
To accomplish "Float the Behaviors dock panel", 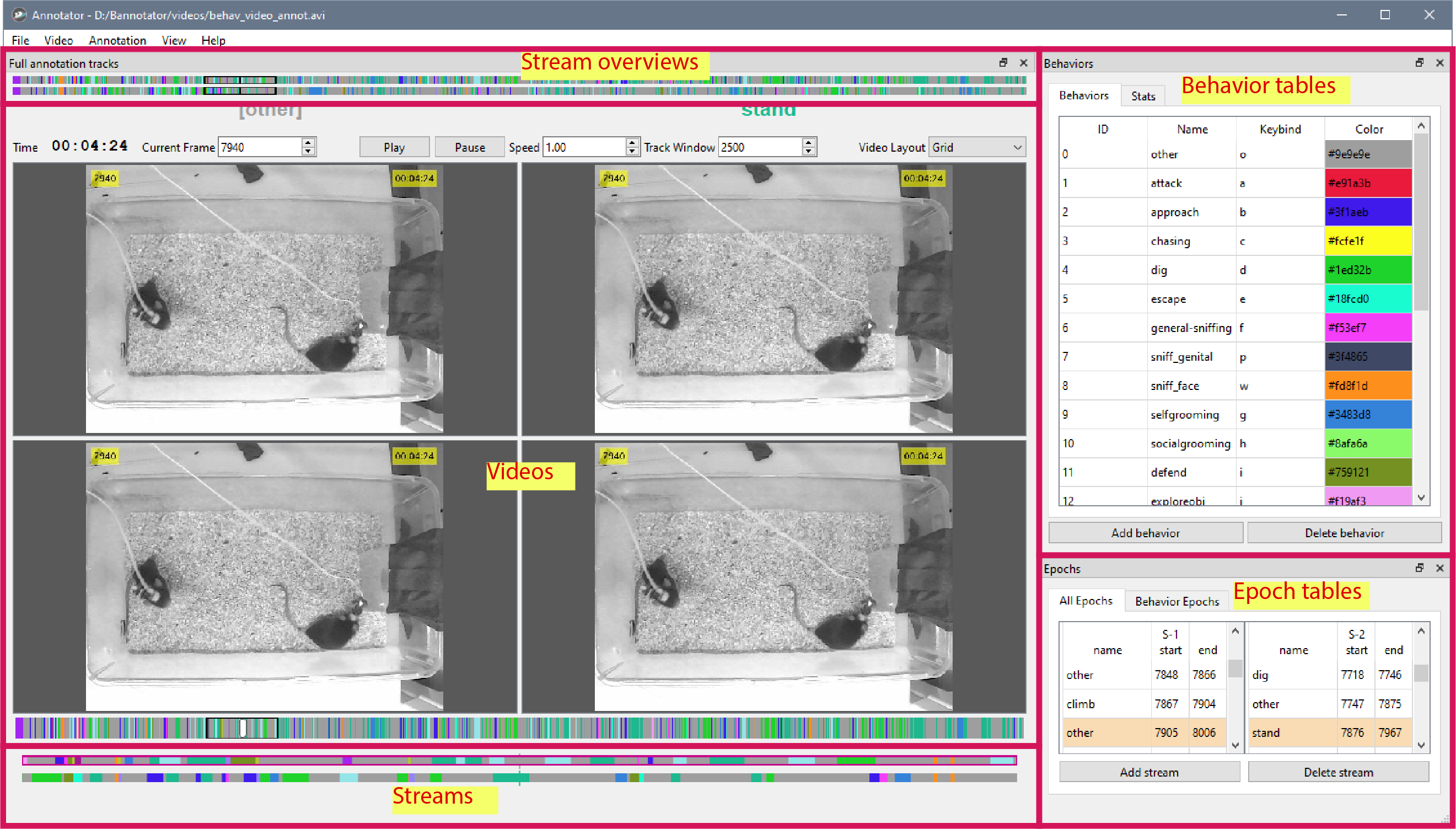I will [1419, 63].
